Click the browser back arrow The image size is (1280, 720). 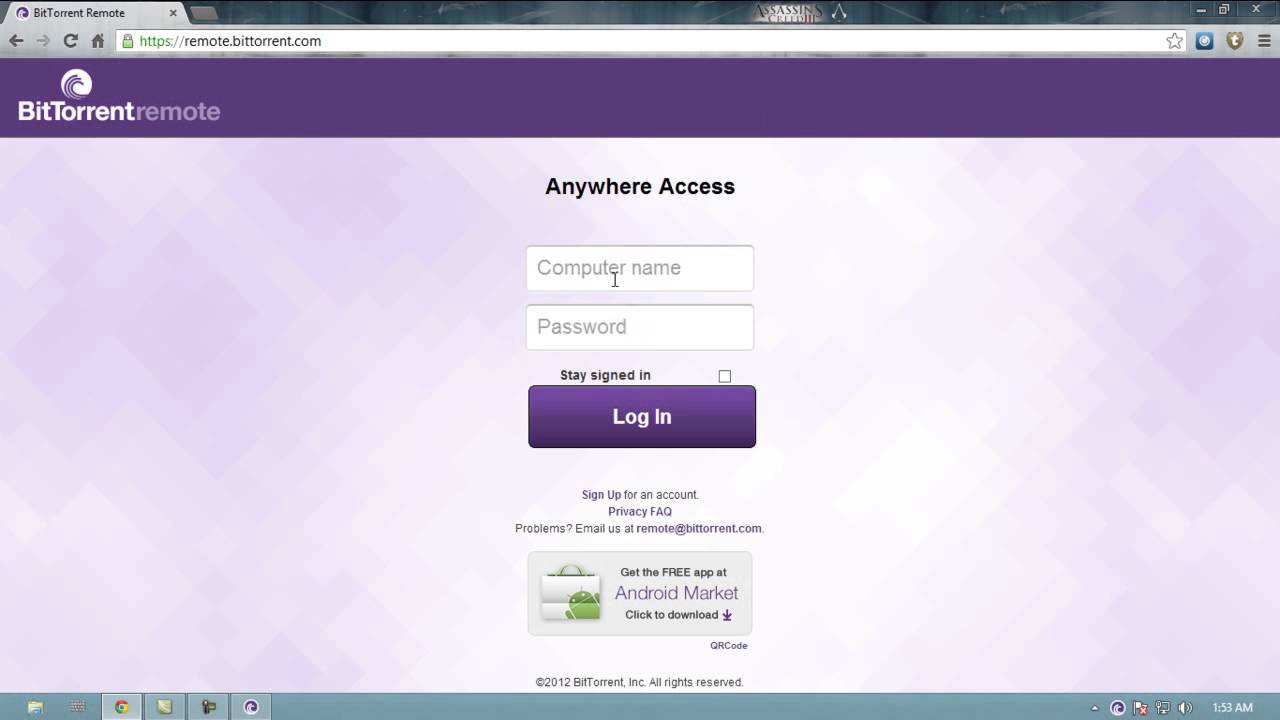click(x=16, y=41)
